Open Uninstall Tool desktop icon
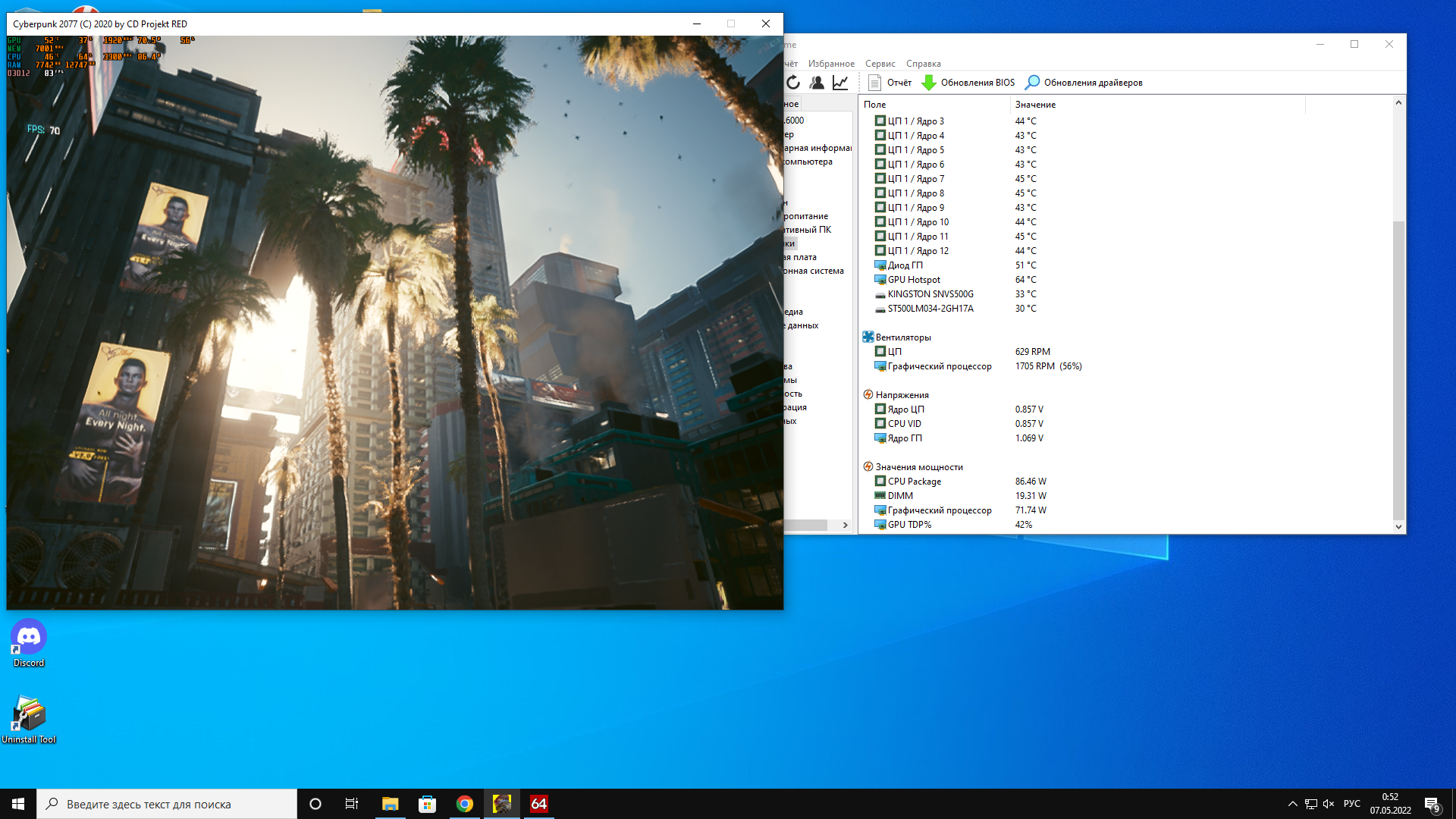 (x=29, y=719)
